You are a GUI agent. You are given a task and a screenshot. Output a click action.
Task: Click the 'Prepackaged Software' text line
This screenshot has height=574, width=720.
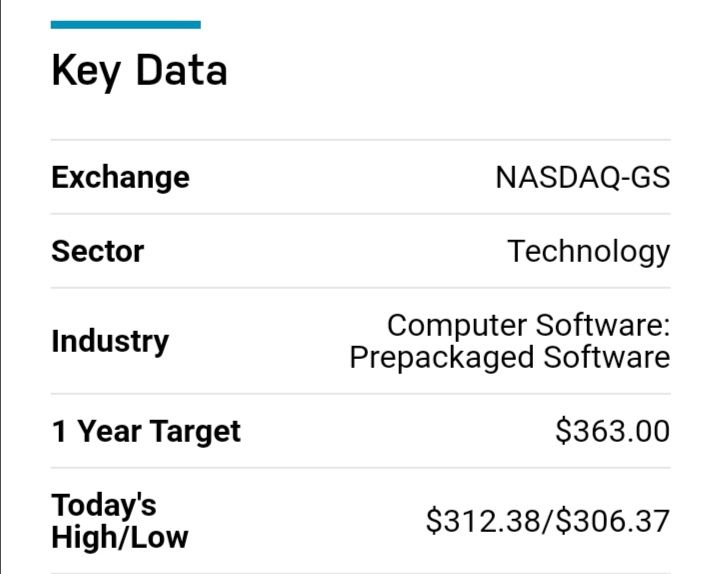[x=509, y=357]
